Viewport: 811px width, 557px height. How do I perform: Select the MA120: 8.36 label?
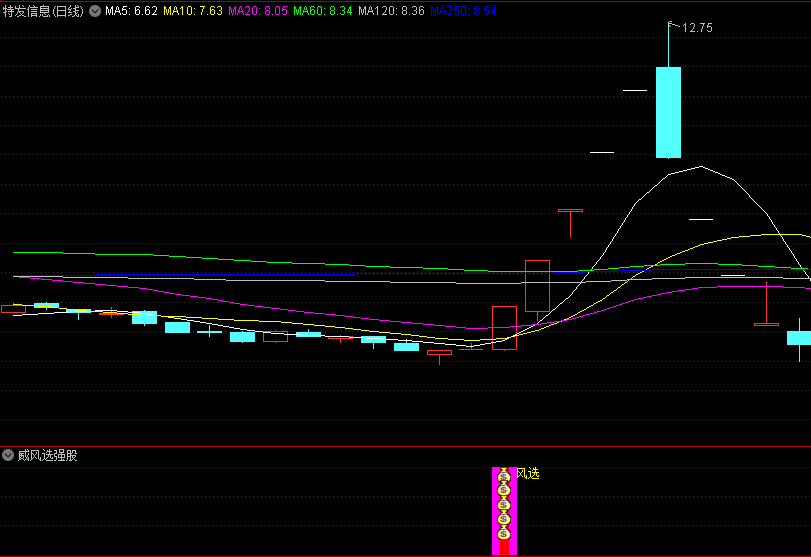tap(391, 11)
